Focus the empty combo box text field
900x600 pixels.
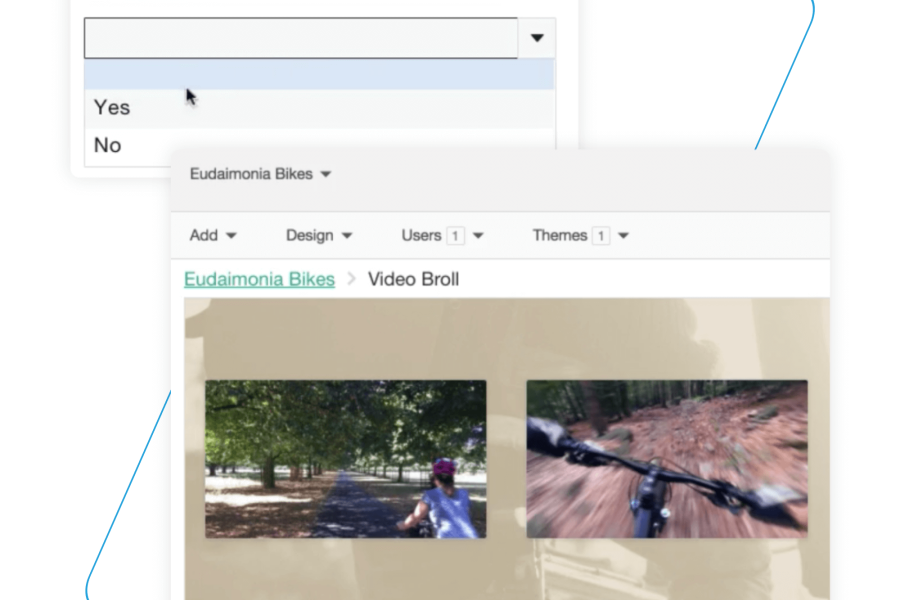tap(300, 38)
